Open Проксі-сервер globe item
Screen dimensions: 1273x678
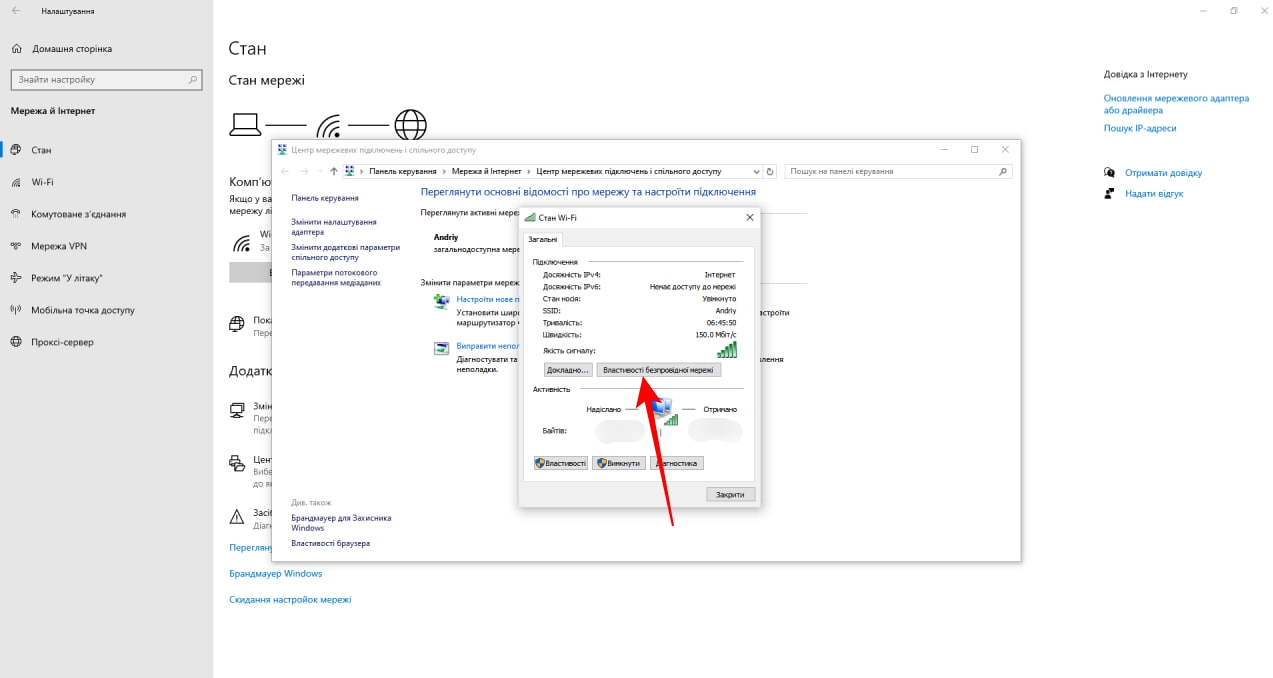tap(62, 342)
